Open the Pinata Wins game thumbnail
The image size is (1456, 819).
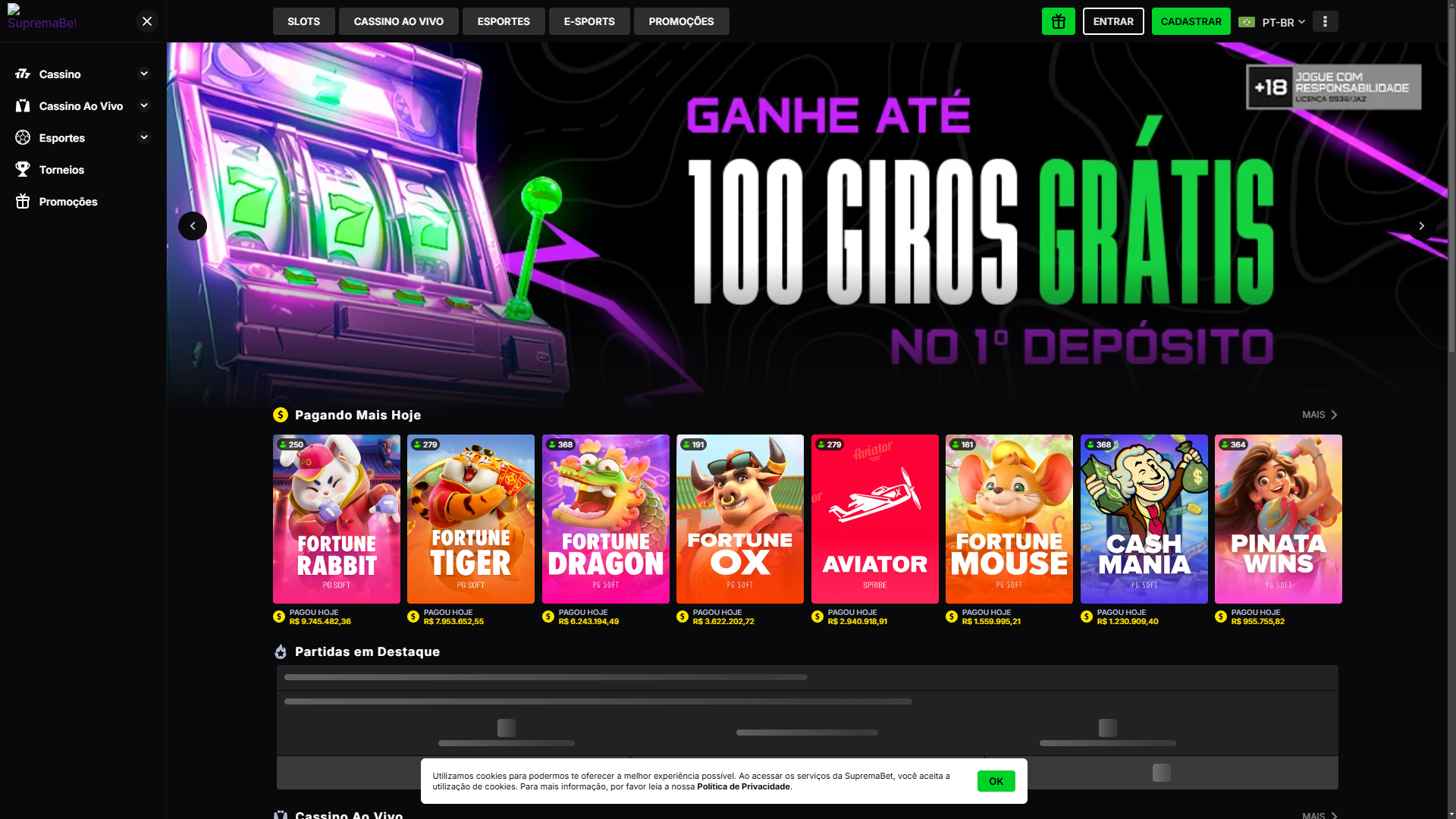coord(1279,519)
